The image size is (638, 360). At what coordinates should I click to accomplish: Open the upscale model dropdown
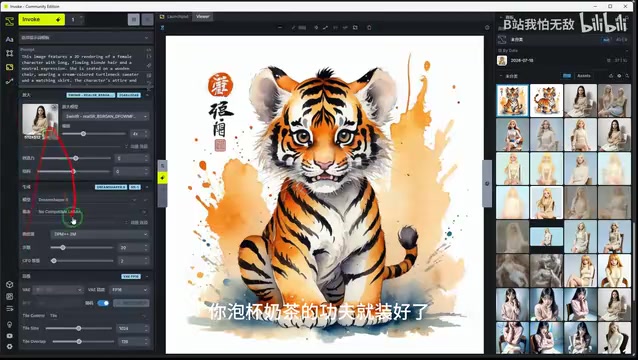(x=105, y=116)
